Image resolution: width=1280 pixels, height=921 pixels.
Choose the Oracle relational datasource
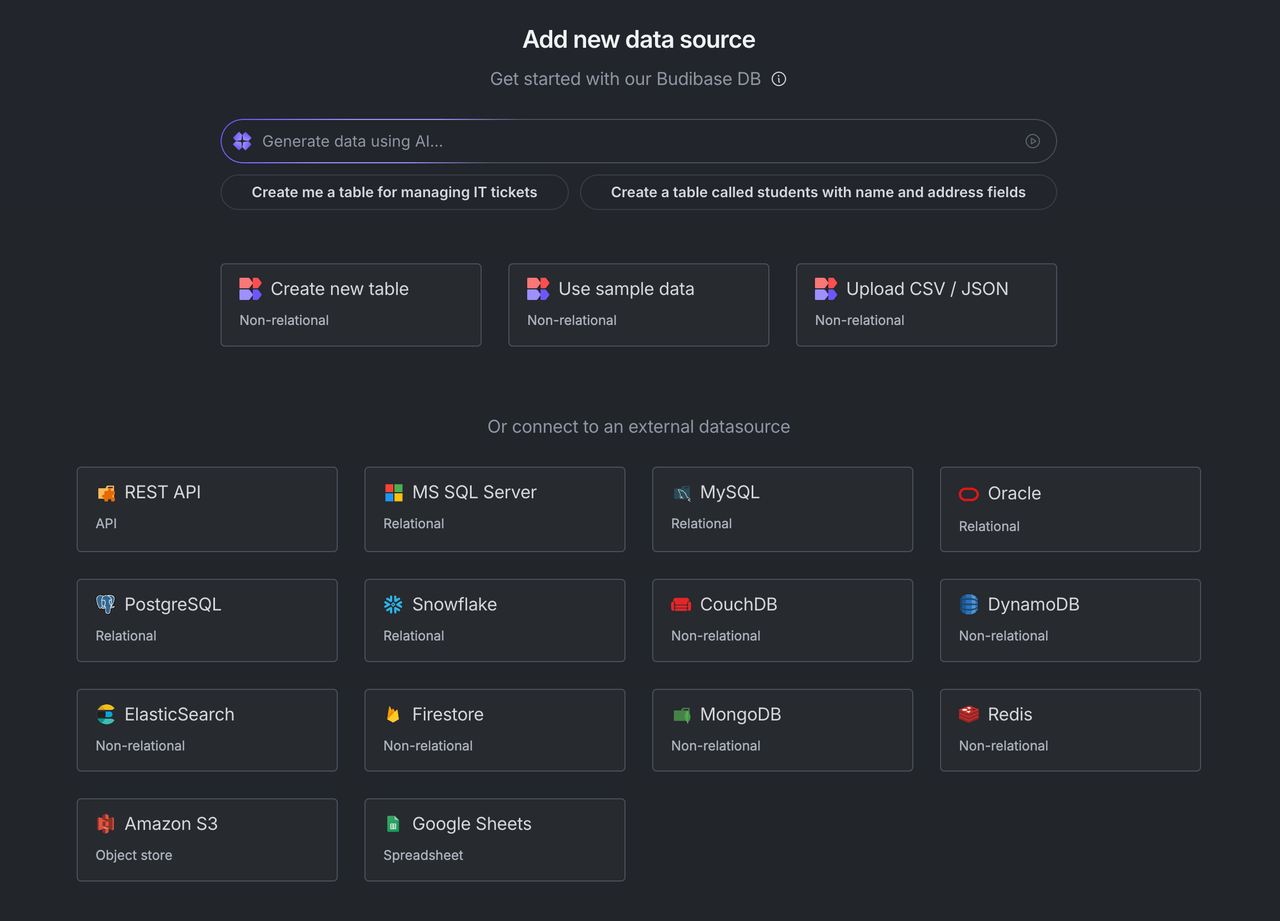(1069, 508)
